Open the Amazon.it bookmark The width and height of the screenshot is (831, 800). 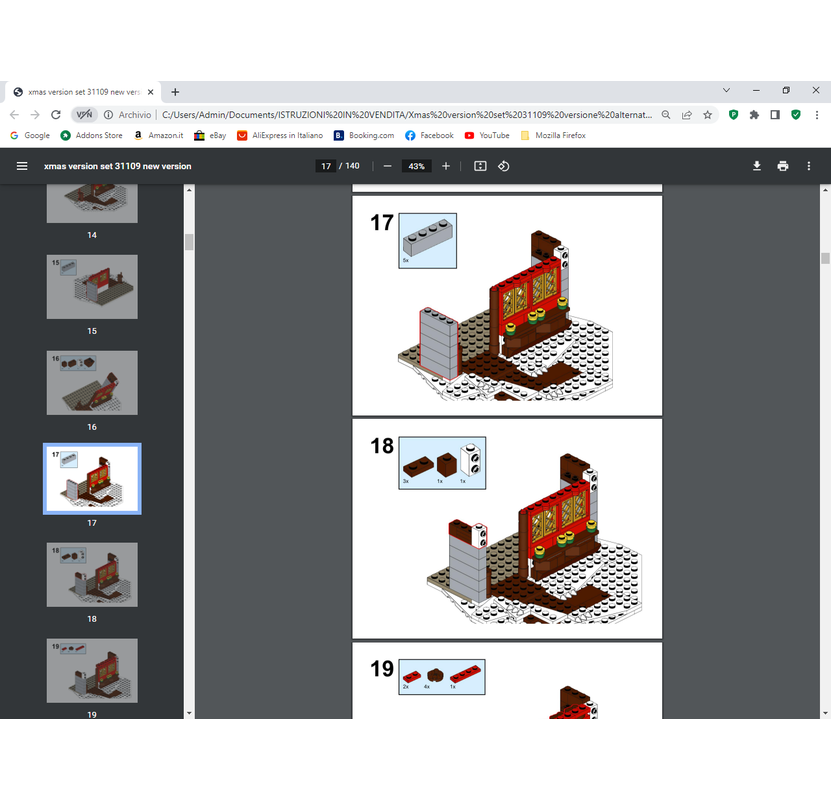(x=158, y=136)
